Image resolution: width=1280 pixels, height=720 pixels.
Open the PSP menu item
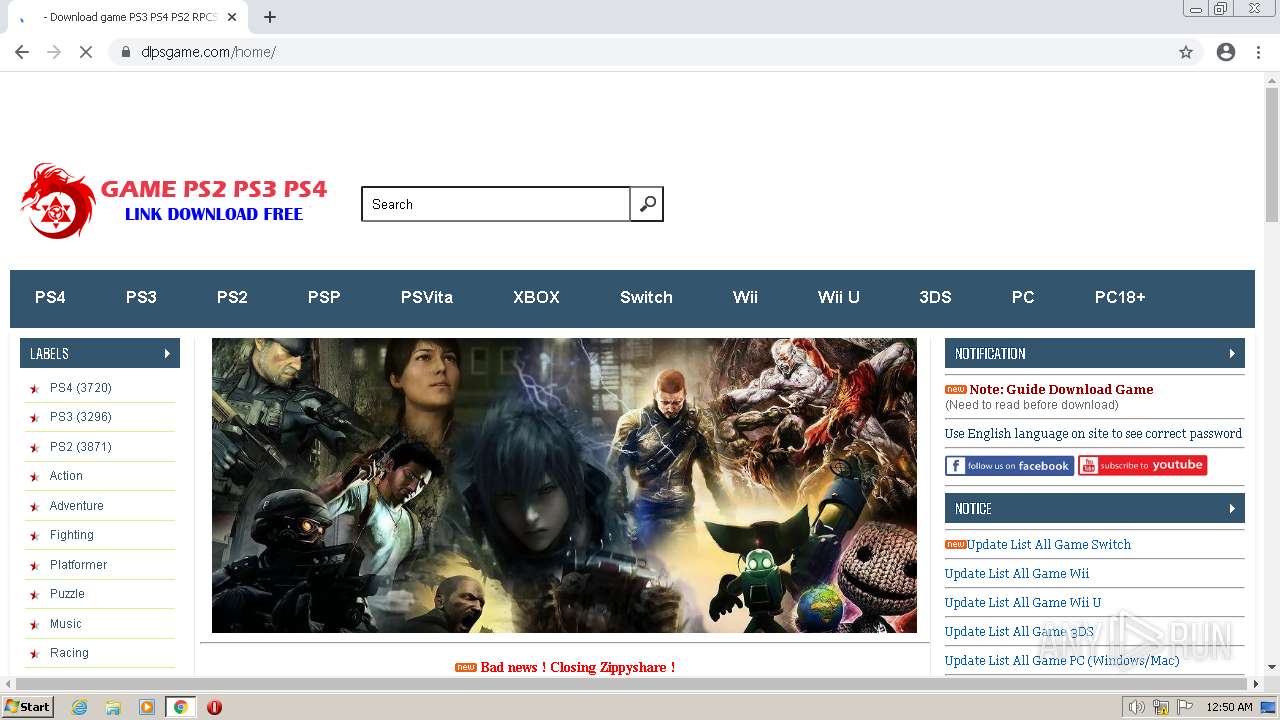[x=324, y=297]
